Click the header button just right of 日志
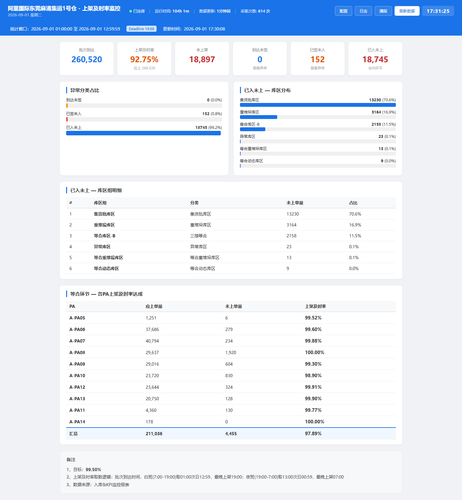 point(383,11)
